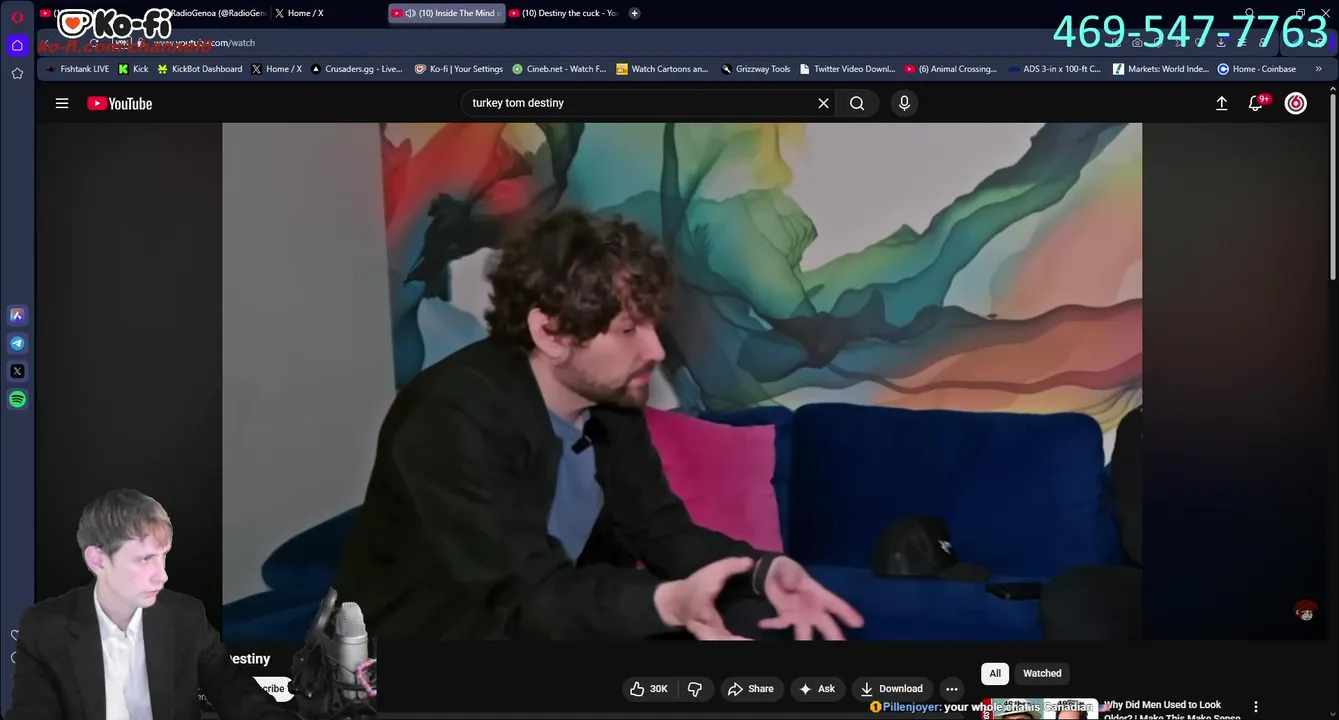Viewport: 1339px width, 720px height.
Task: Click the small red avatar emote beside video
Action: (x=1305, y=611)
